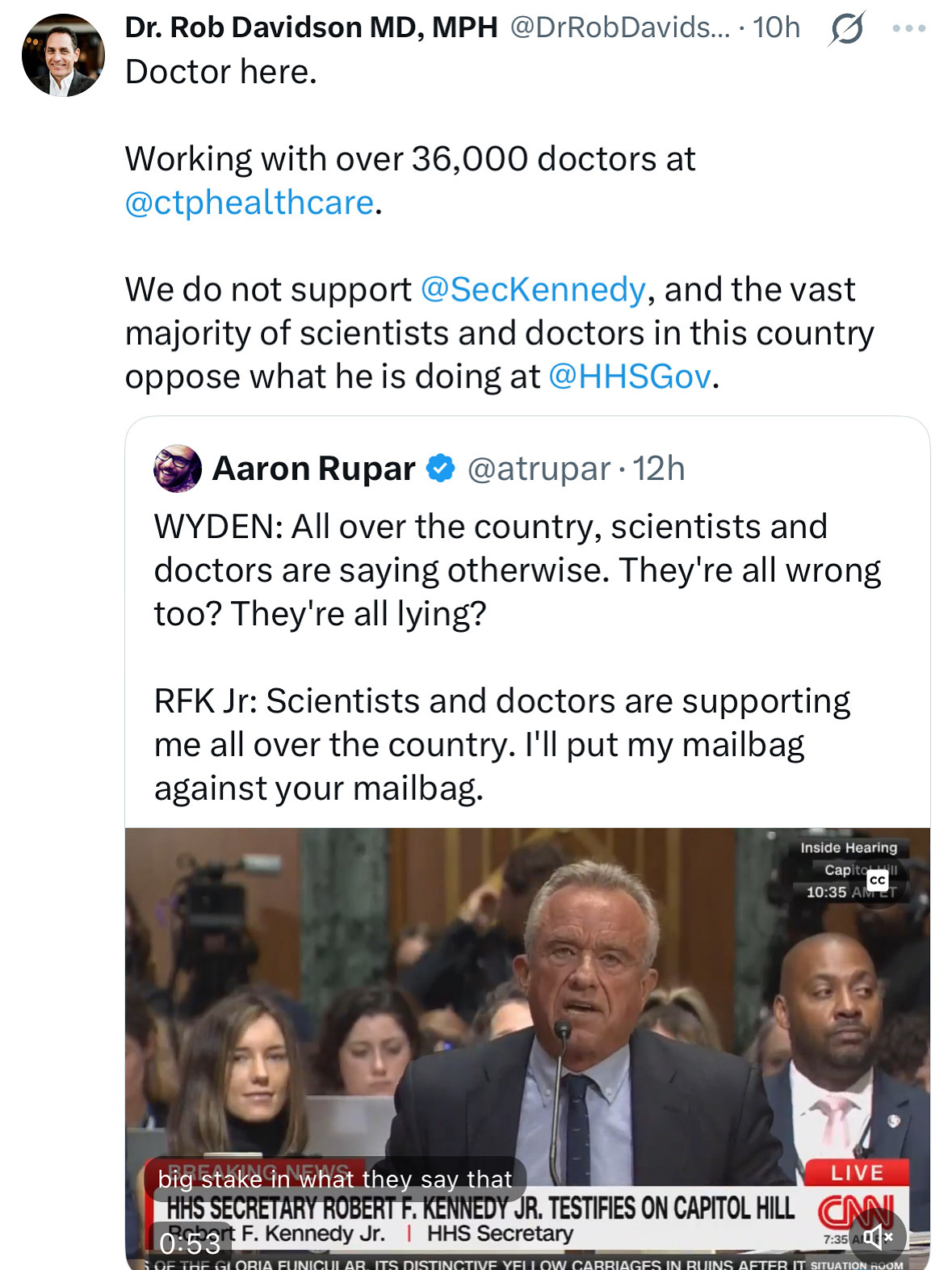This screenshot has height=1270, width=952.
Task: Click the 12h quoted tweet timestamp
Action: 658,469
